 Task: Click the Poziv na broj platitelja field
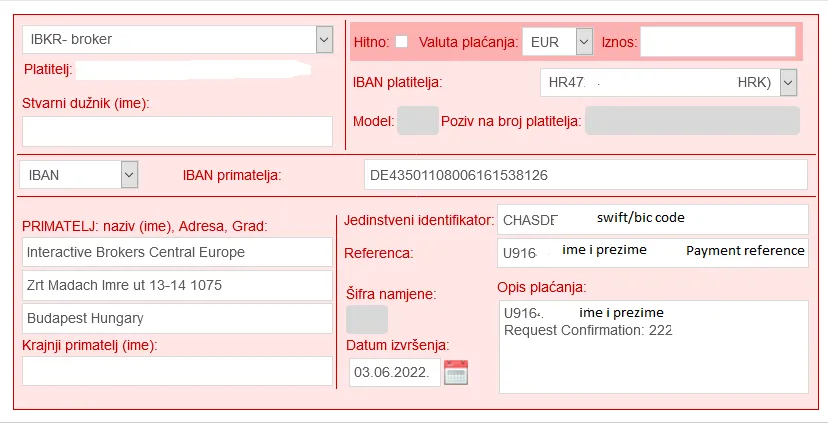[x=692, y=120]
